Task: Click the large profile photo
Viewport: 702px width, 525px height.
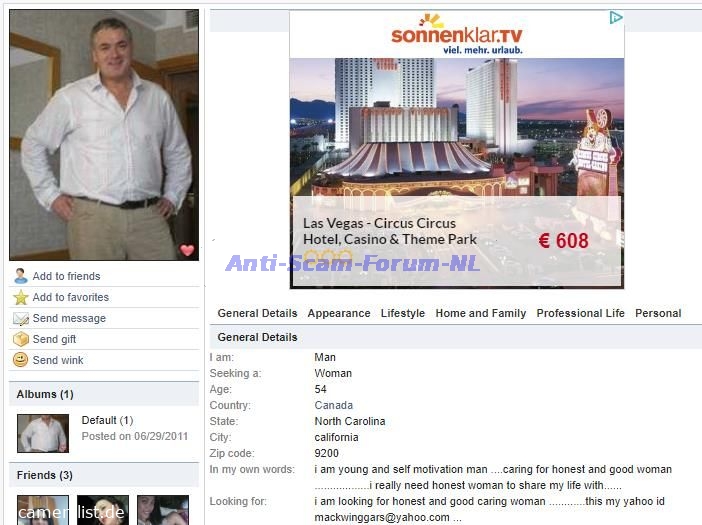Action: pyautogui.click(x=104, y=135)
